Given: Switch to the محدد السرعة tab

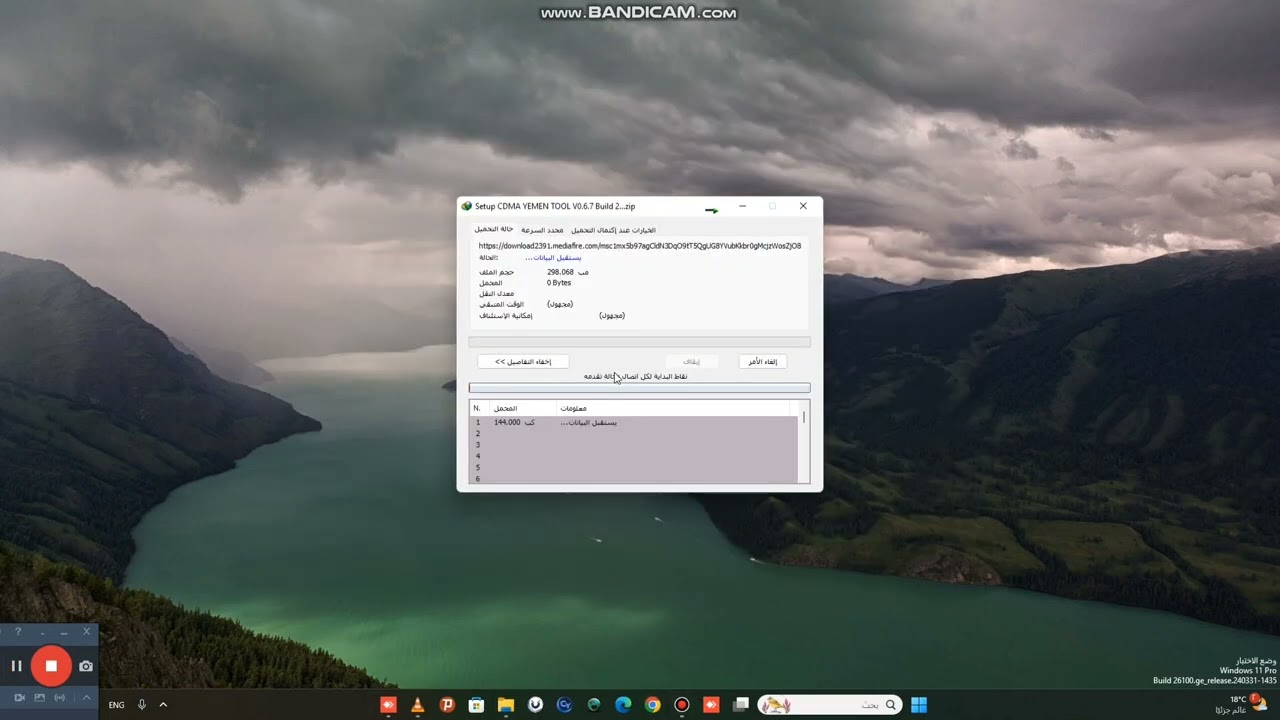Looking at the screenshot, I should (542, 230).
